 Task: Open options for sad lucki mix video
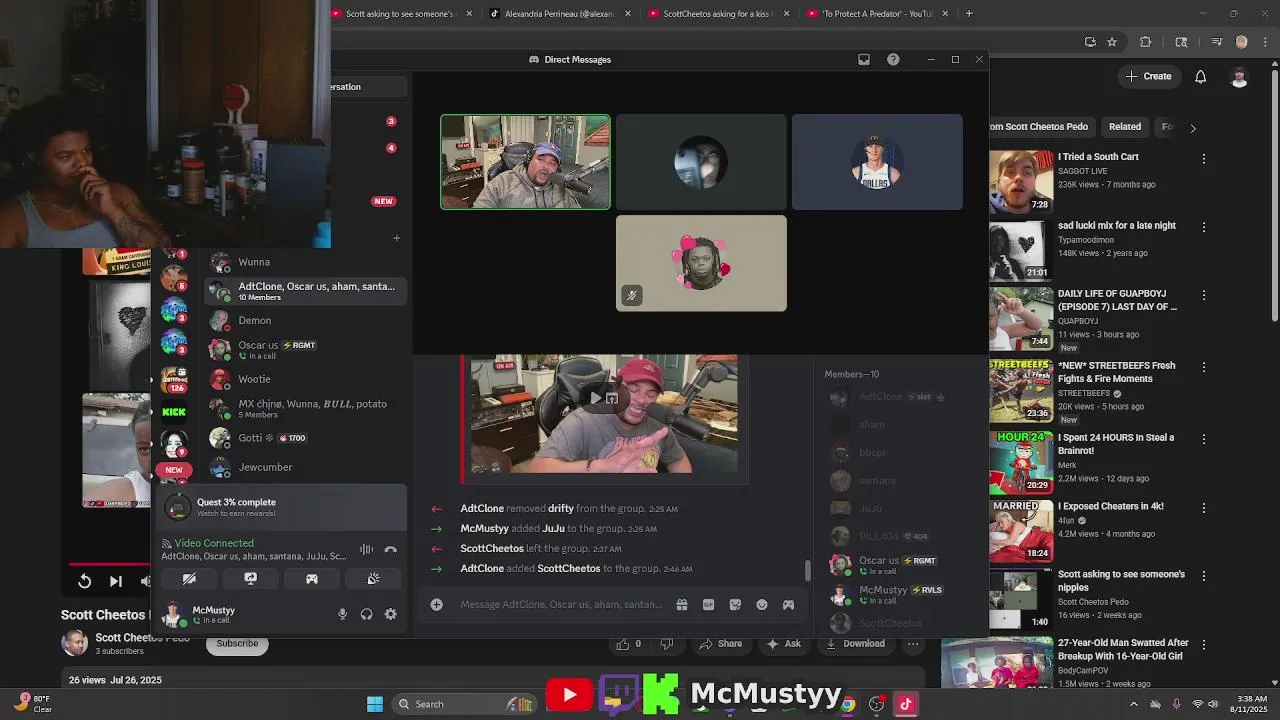click(1203, 227)
